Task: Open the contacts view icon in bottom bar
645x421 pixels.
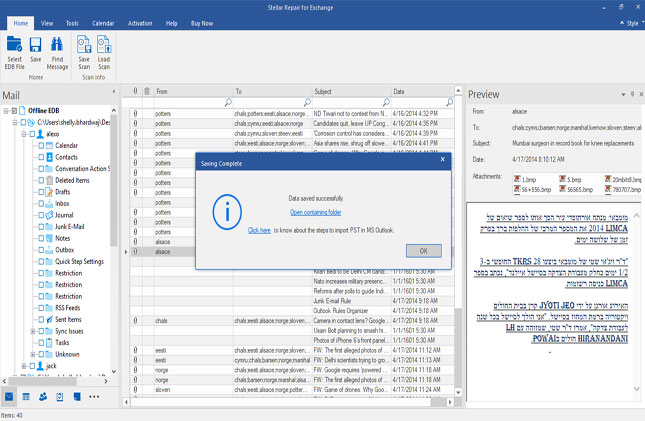Action: 43,397
